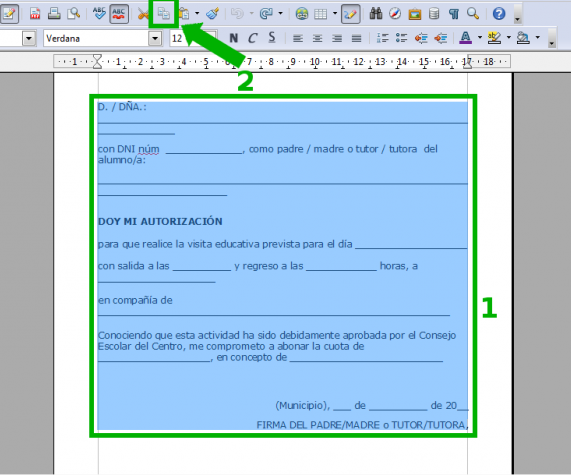Open the Font Color dropdown arrow

[480, 38]
